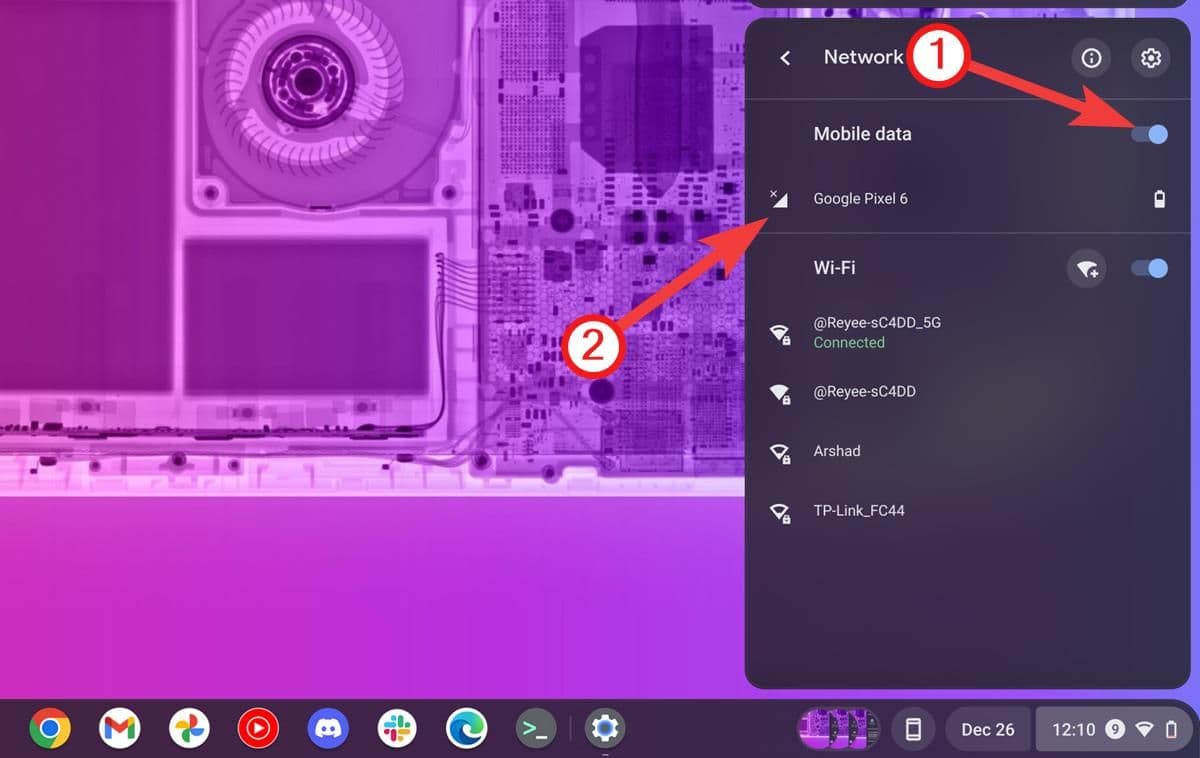This screenshot has width=1200, height=758.
Task: Open network settings gear icon
Action: 1150,58
